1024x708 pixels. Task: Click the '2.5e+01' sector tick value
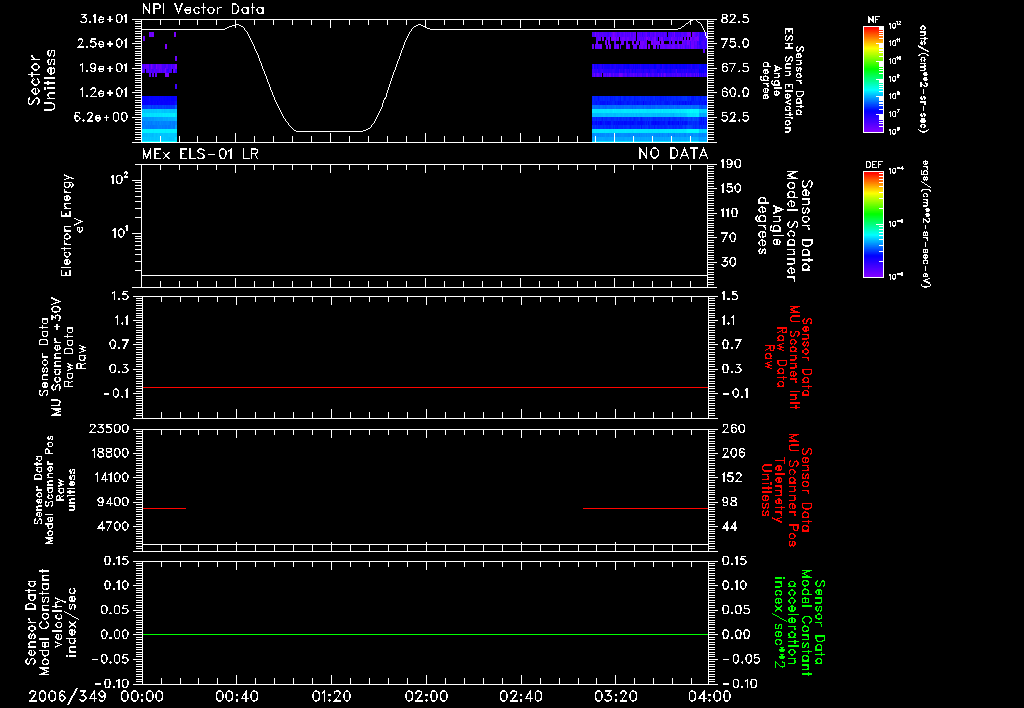point(103,43)
